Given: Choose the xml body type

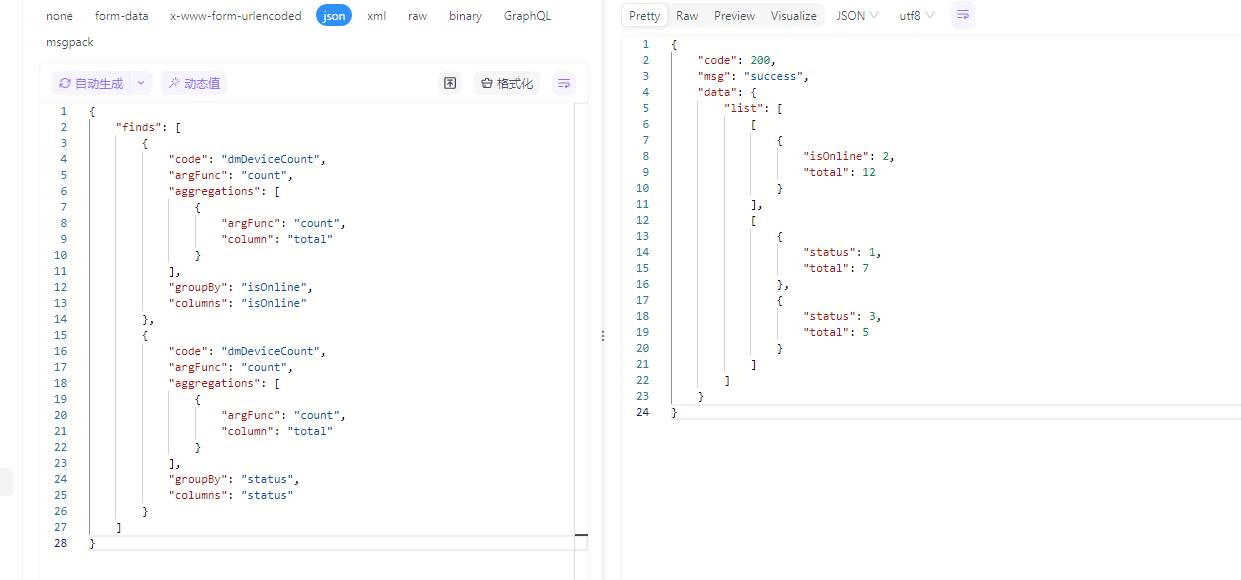Looking at the screenshot, I should (377, 16).
